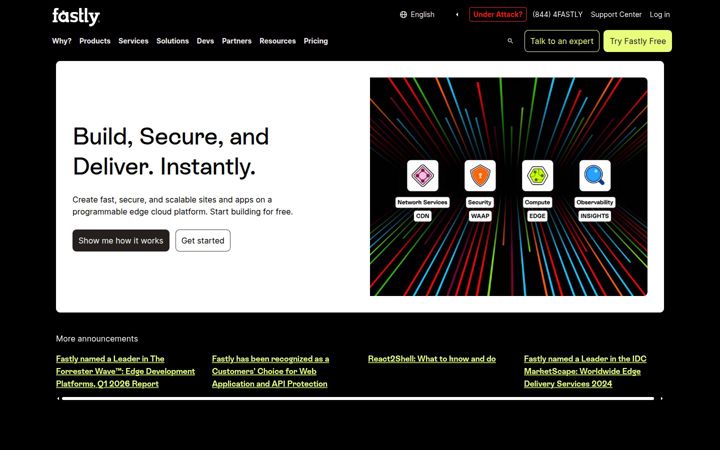This screenshot has width=720, height=450.
Task: Select the Network Services diamond icon
Action: click(422, 175)
